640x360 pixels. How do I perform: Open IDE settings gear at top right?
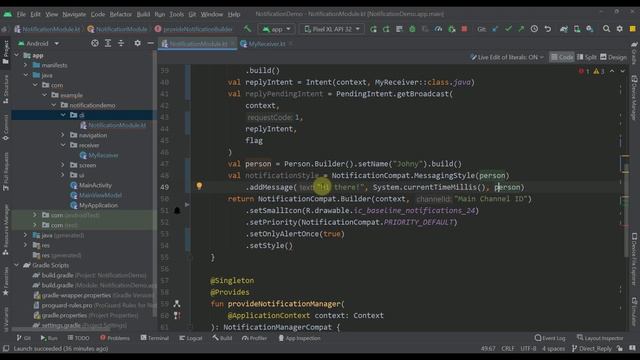(620, 29)
